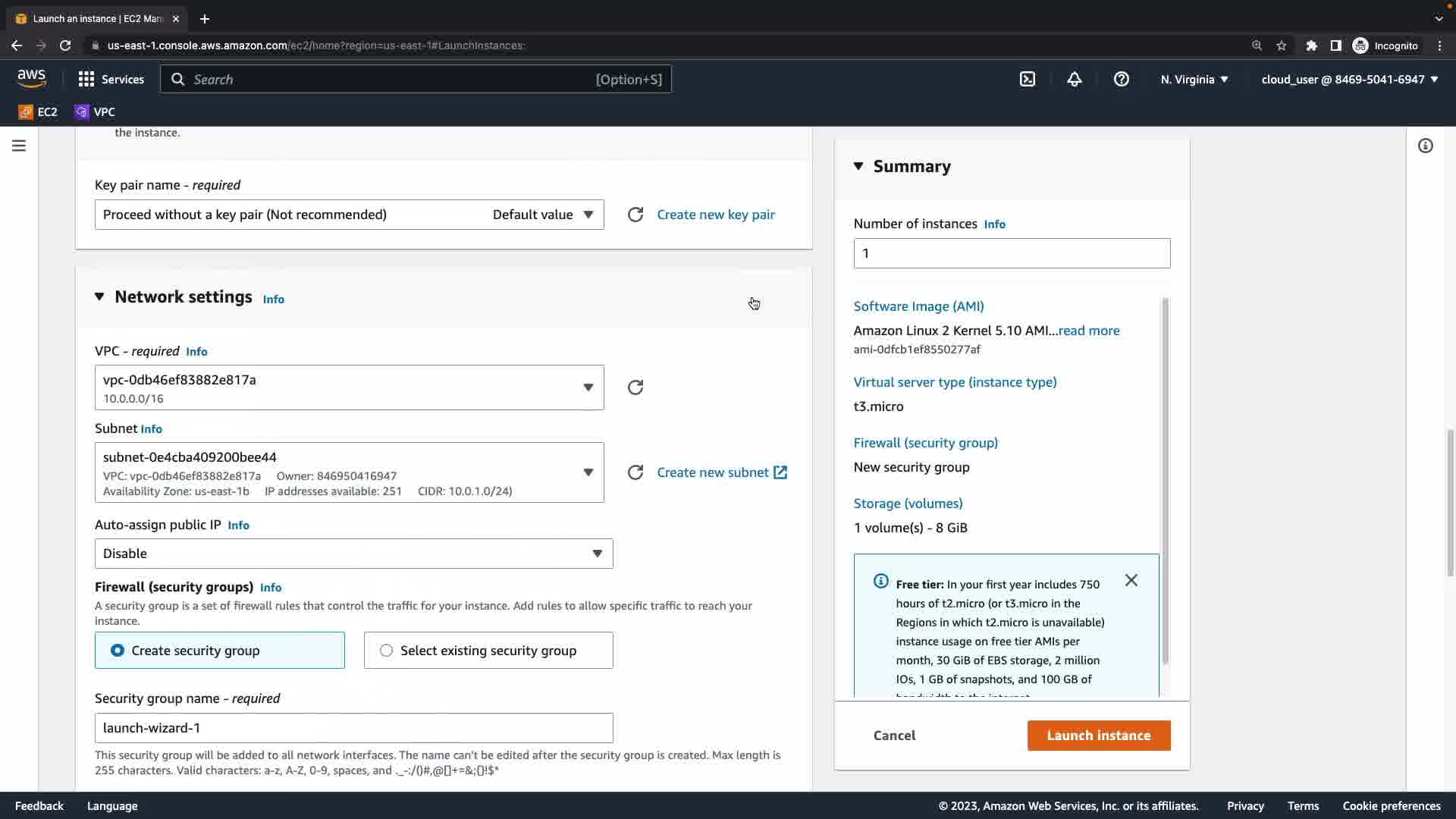Open the Services grid menu
The image size is (1456, 819).
[x=111, y=79]
